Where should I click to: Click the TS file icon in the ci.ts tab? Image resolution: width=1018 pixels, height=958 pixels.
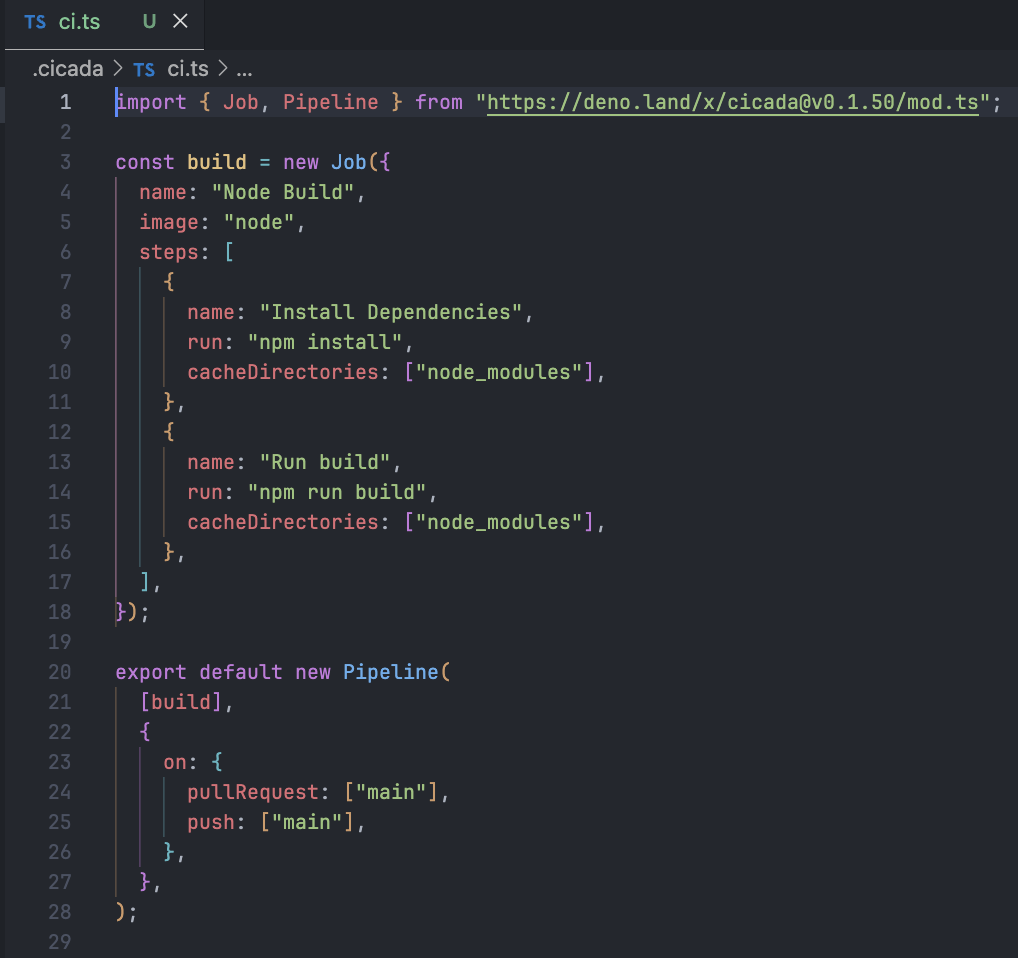(35, 22)
